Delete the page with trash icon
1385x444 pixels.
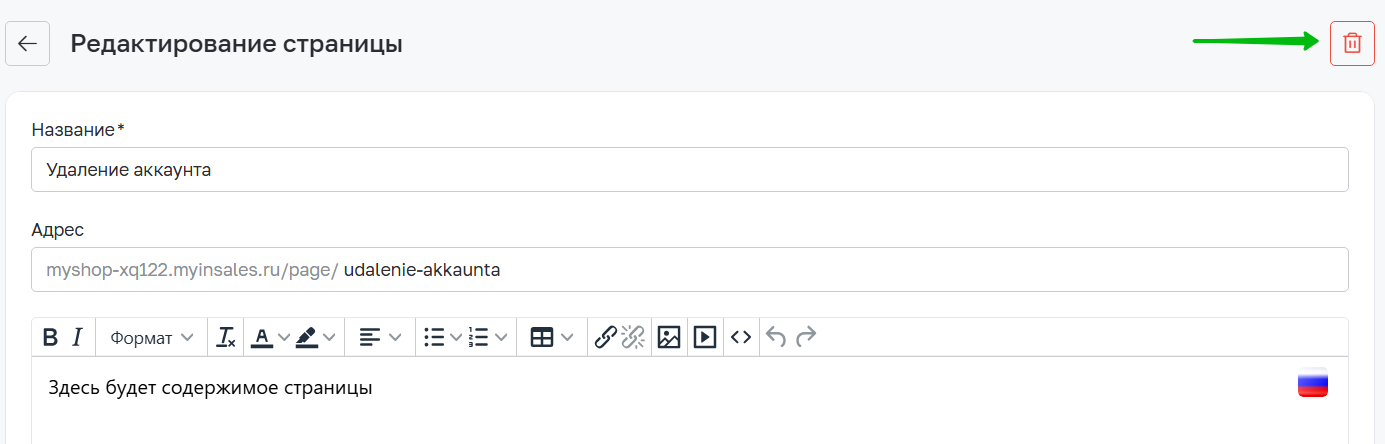(1352, 44)
